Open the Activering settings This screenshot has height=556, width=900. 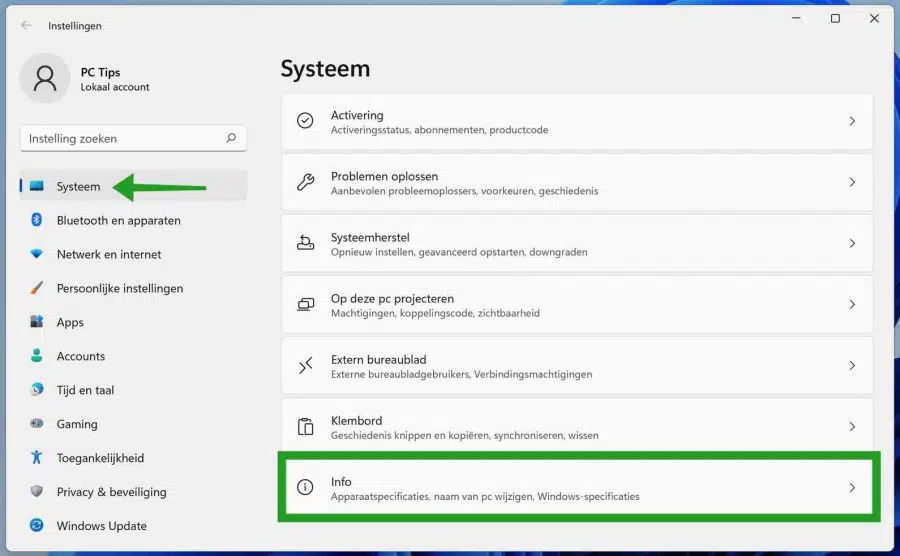577,122
